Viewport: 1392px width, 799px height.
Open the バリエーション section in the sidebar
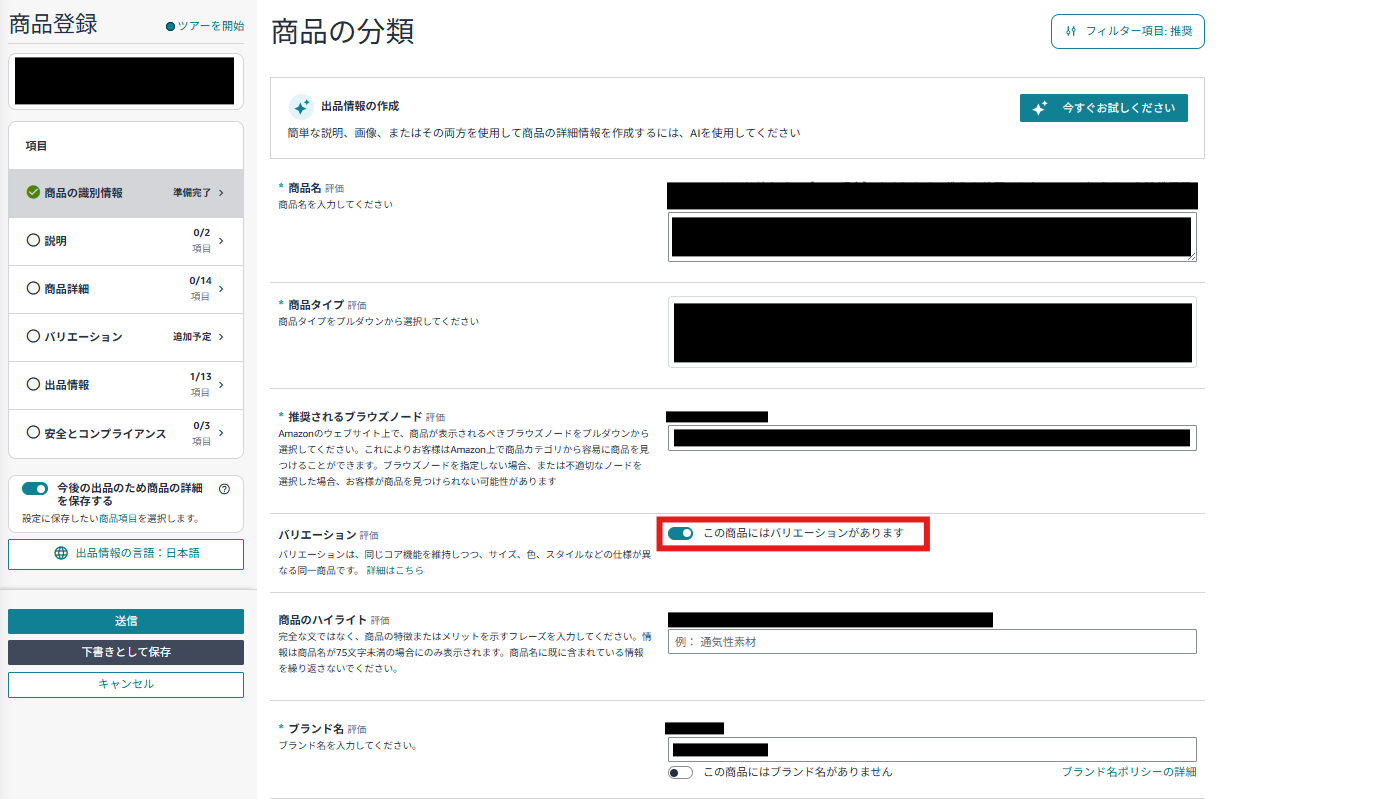click(x=126, y=337)
